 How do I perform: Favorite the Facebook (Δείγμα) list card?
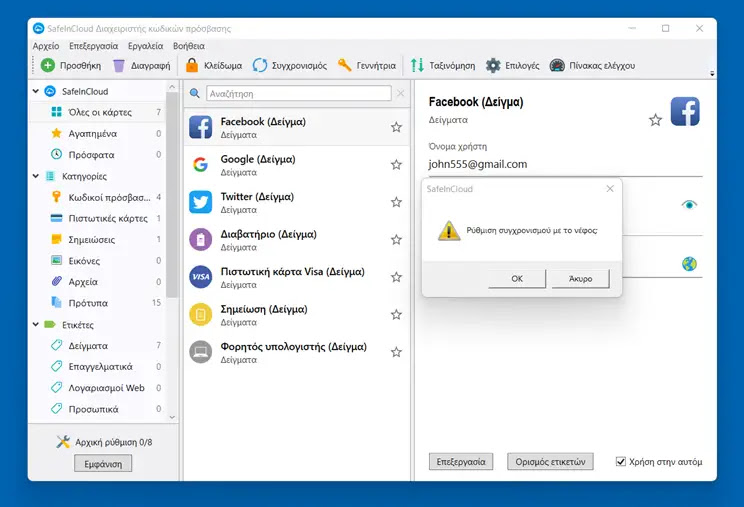coord(396,127)
